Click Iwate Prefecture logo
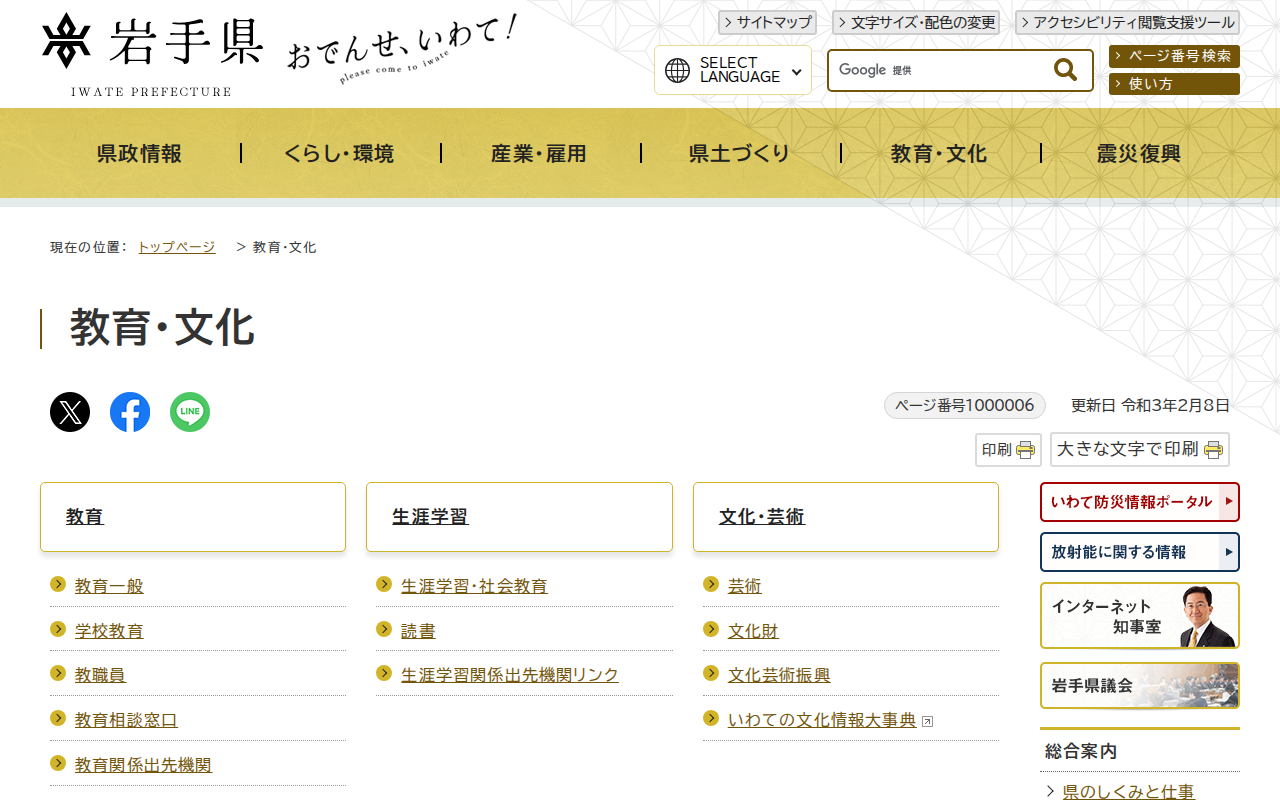Image resolution: width=1280 pixels, height=800 pixels. 152,55
